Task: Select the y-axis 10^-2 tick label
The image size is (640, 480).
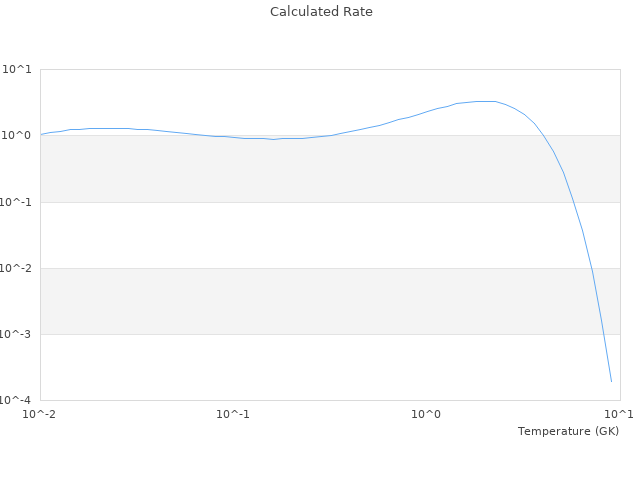Action: pyautogui.click(x=16, y=268)
